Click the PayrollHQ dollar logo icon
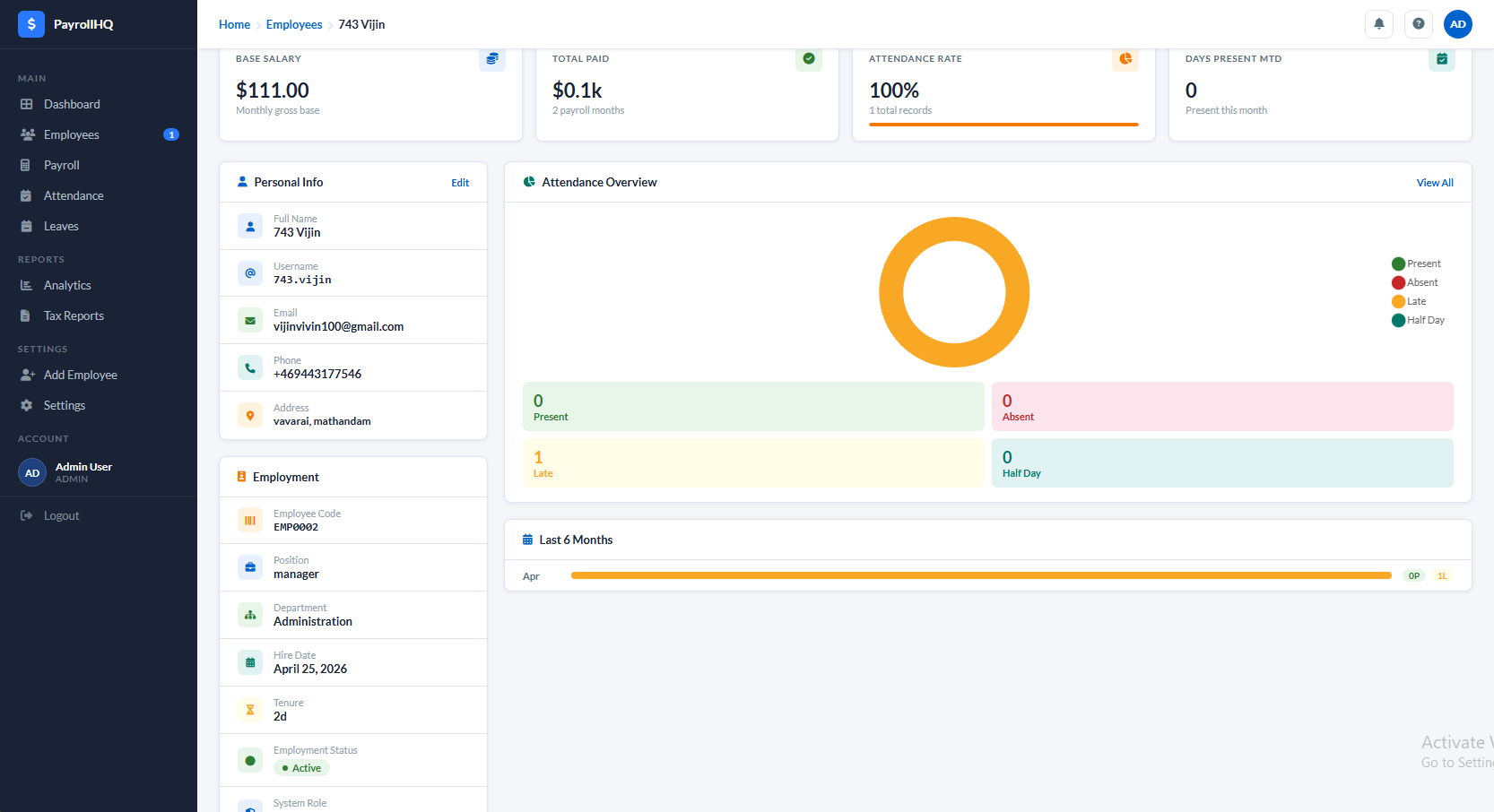 31,24
